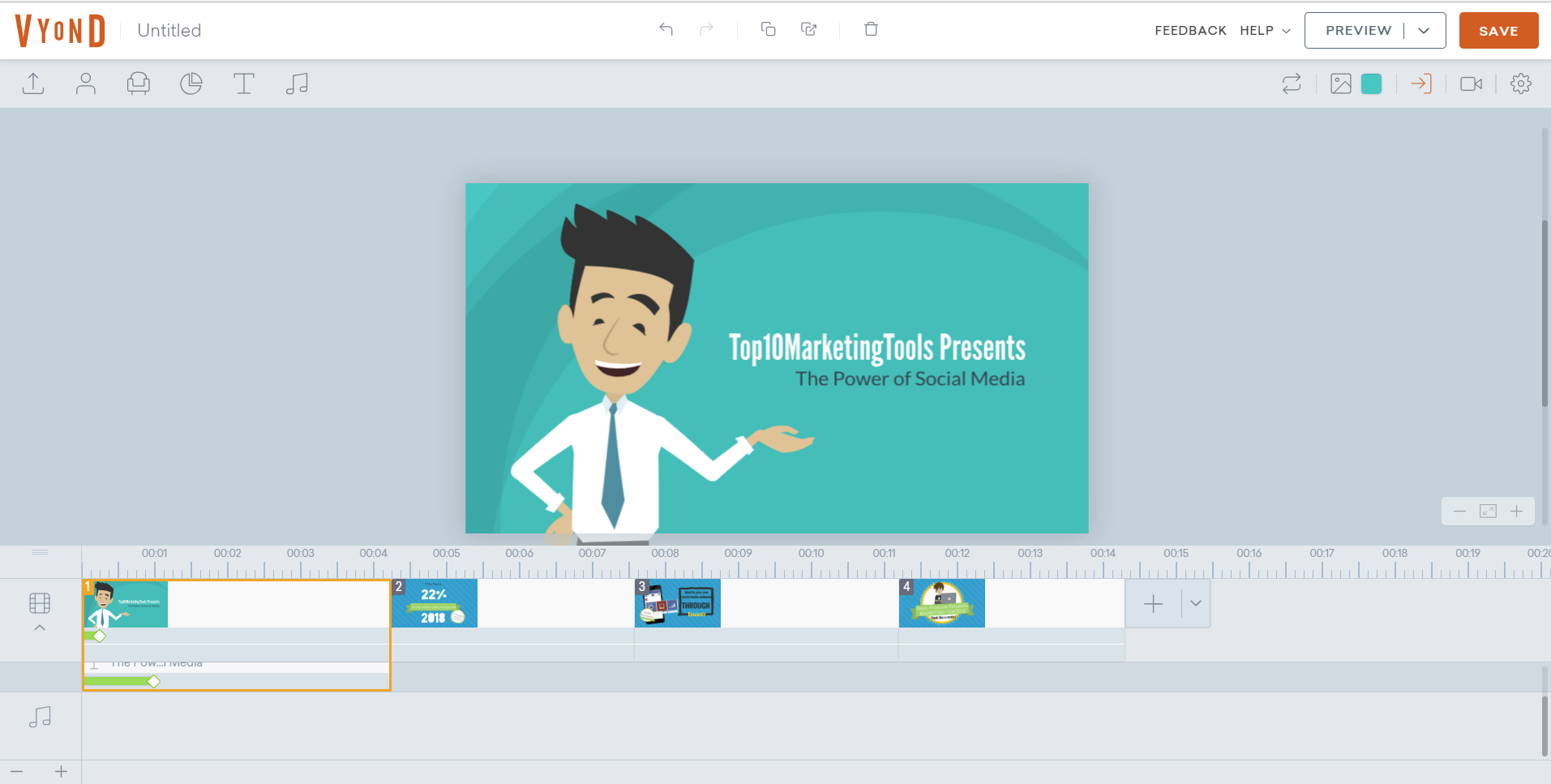Viewport: 1551px width, 784px height.
Task: Open the Text library
Action: tap(244, 84)
